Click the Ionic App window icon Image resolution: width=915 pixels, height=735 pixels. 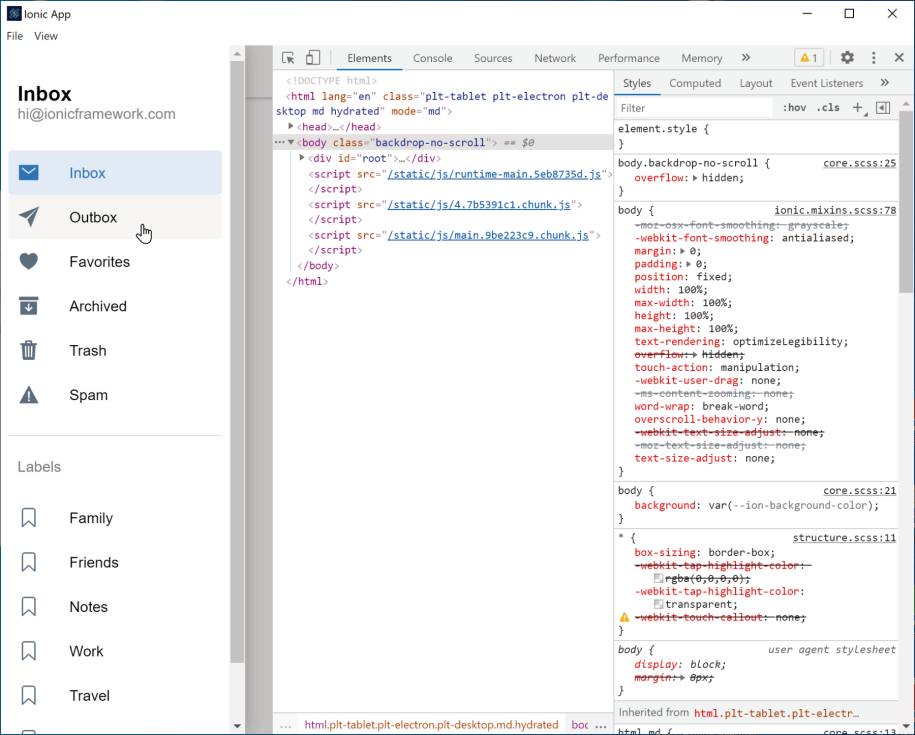13,13
